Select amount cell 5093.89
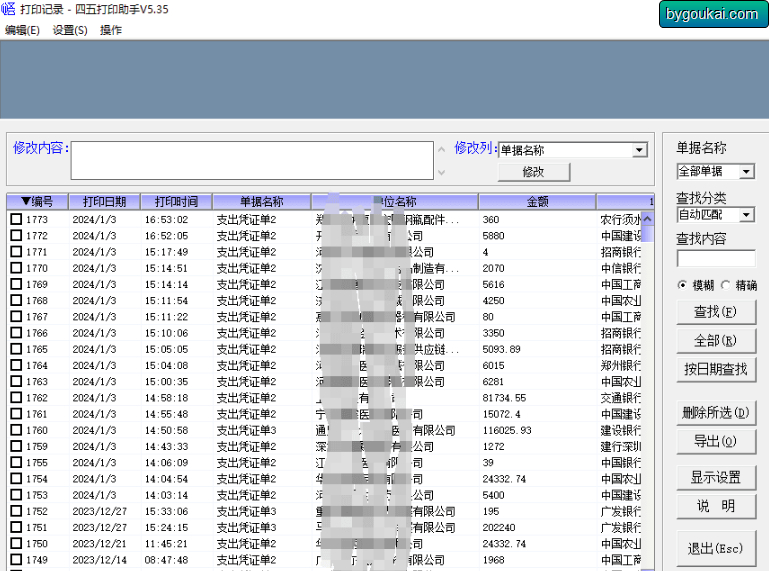 501,349
